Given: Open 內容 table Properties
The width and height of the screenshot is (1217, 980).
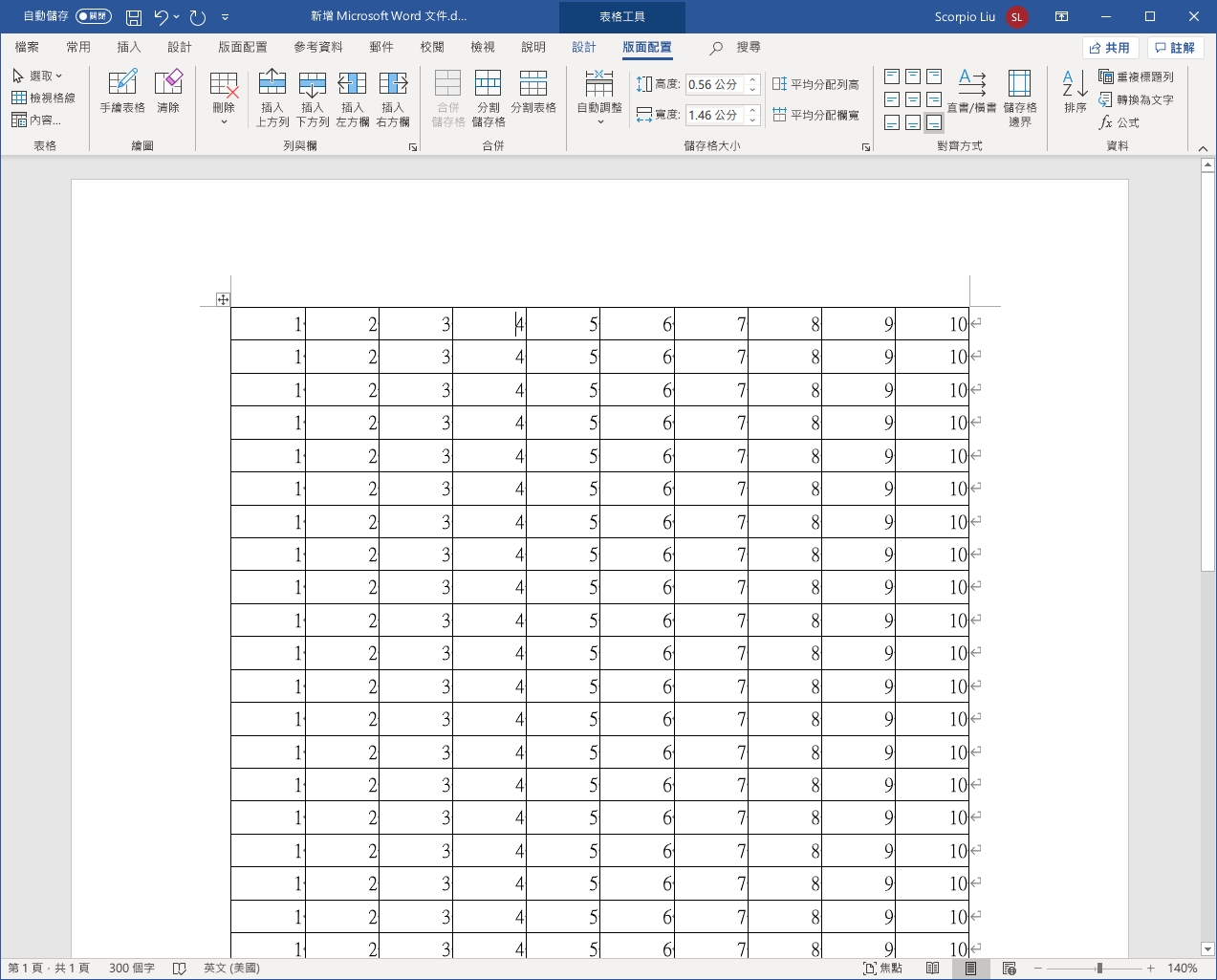Looking at the screenshot, I should (36, 120).
